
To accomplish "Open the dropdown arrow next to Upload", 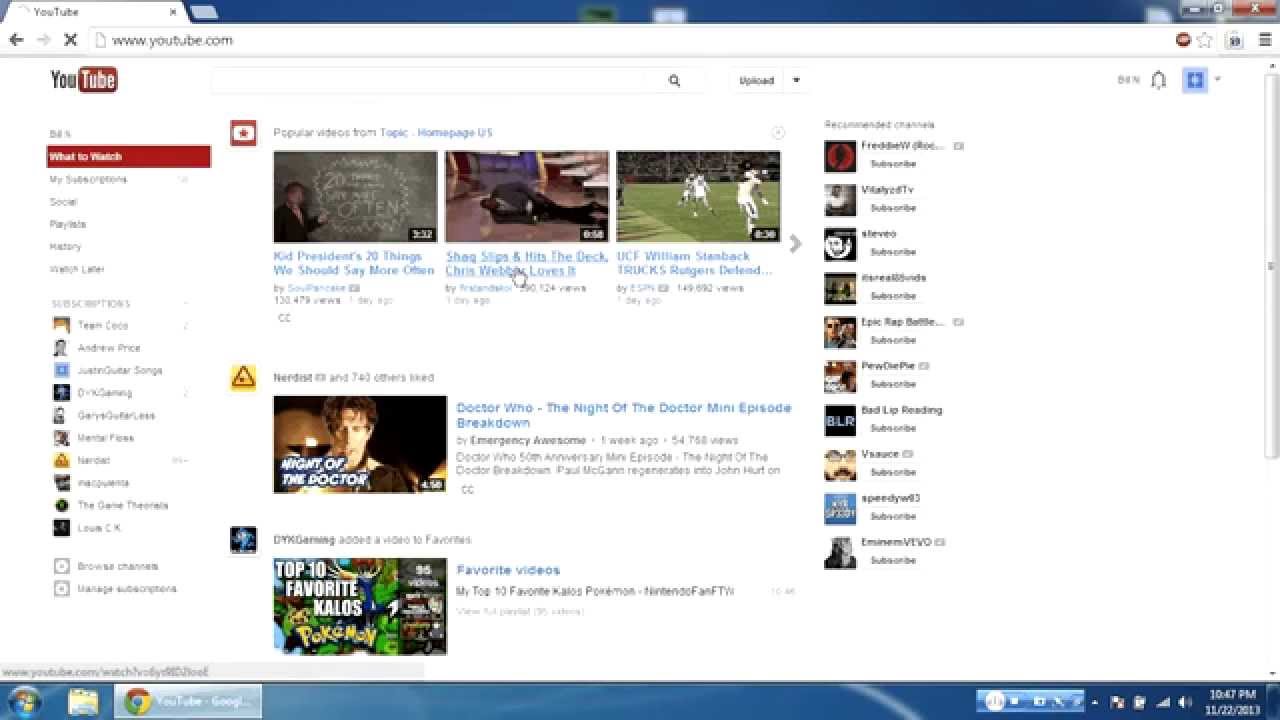I will click(796, 81).
